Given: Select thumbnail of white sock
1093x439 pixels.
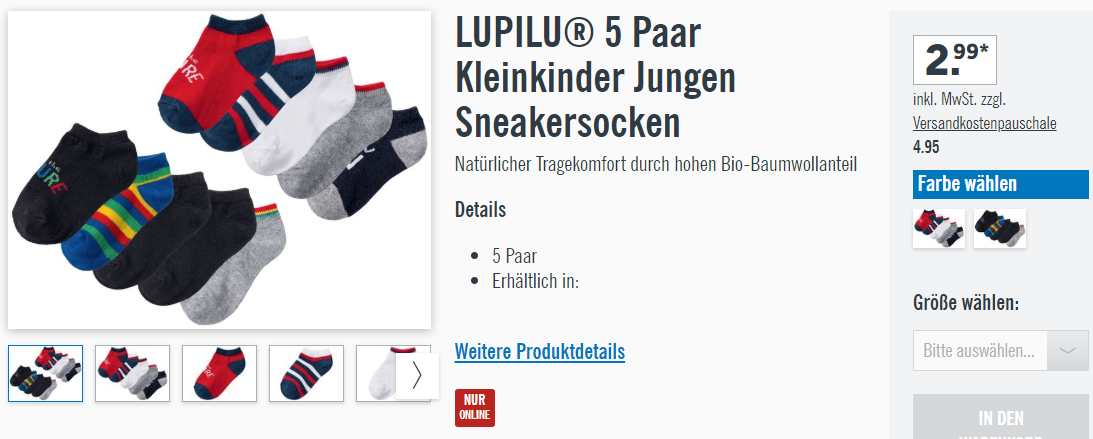Looking at the screenshot, I should tap(376, 373).
